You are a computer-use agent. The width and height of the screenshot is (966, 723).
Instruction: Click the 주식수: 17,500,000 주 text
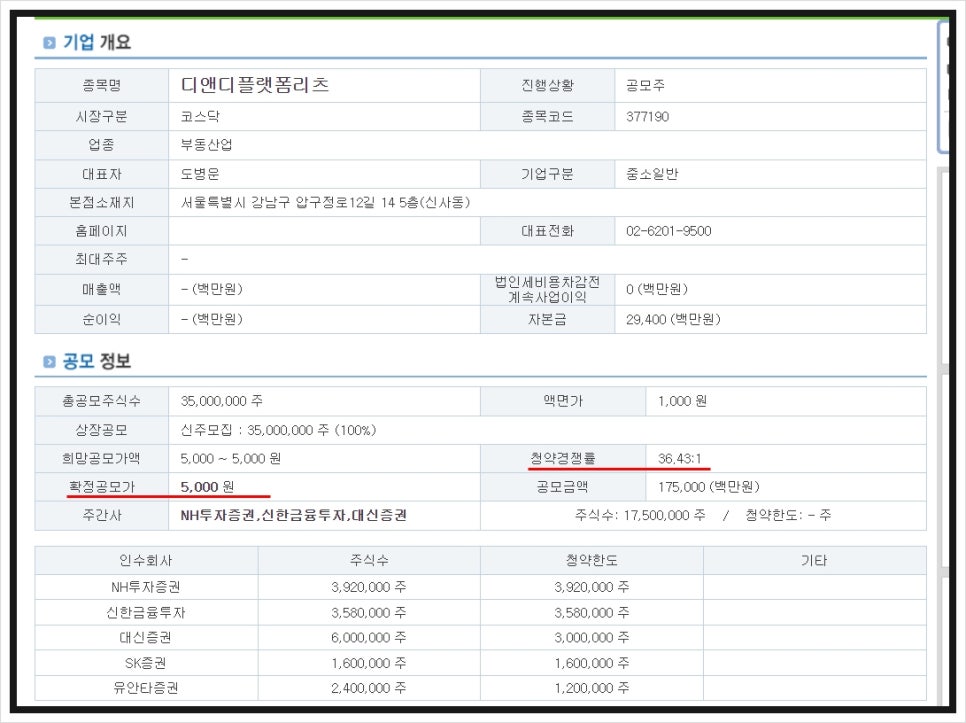click(639, 515)
